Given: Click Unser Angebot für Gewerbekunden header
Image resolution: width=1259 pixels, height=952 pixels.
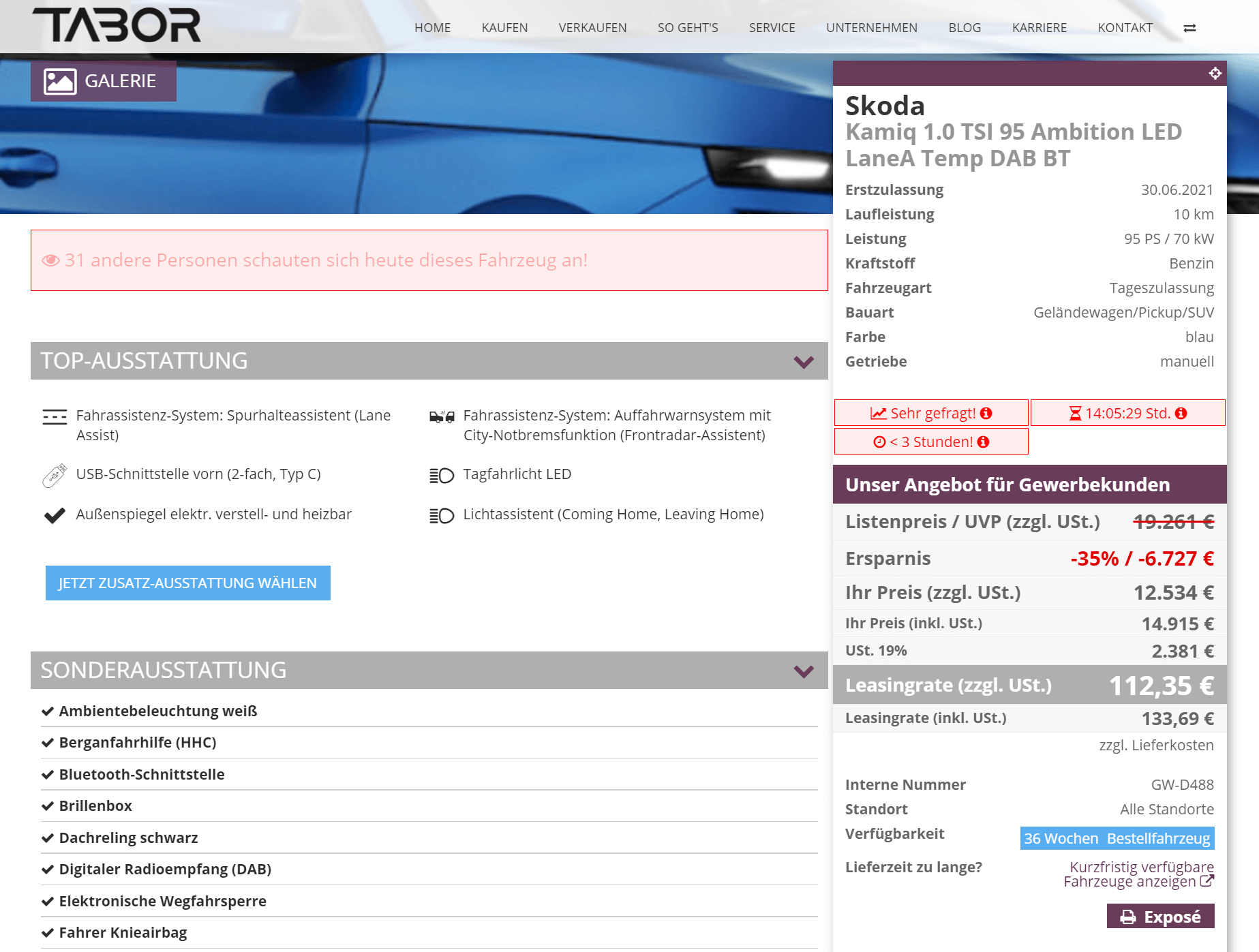Looking at the screenshot, I should pos(1030,485).
